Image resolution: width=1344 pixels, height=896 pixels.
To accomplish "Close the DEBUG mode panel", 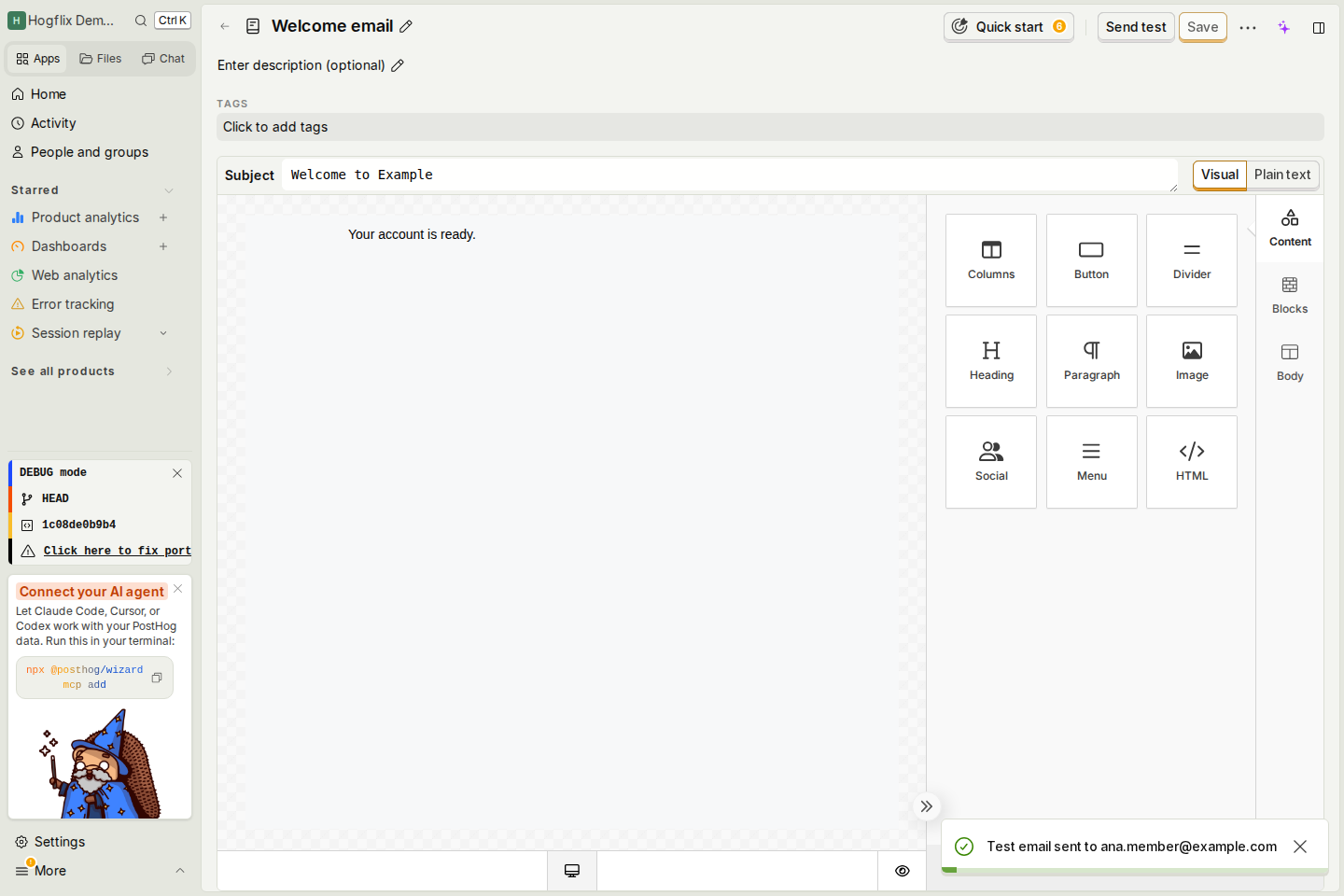I will click(177, 473).
